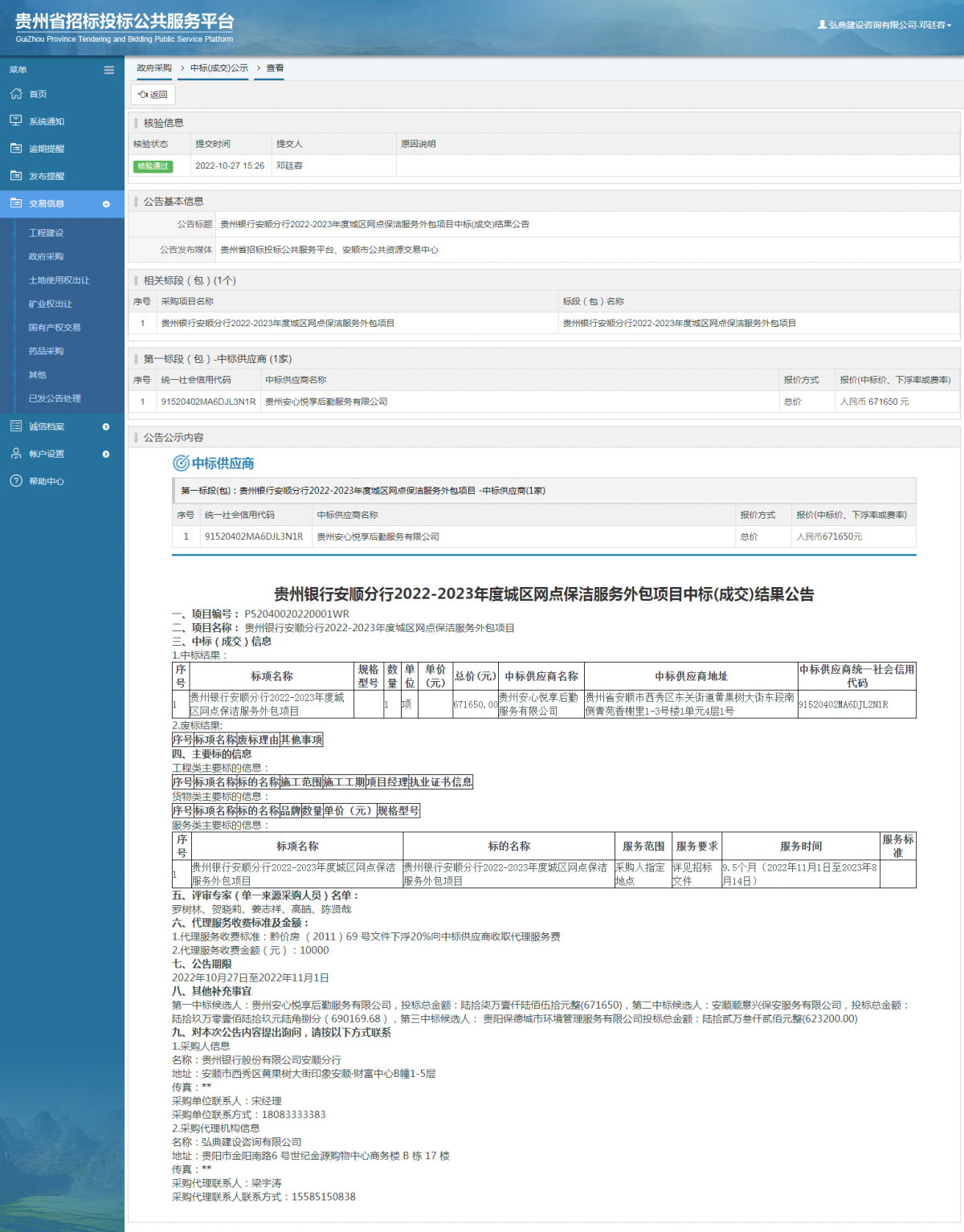This screenshot has height=1232, width=964.
Task: Click 人民币 671650 元 in the supplier table
Action: (874, 402)
